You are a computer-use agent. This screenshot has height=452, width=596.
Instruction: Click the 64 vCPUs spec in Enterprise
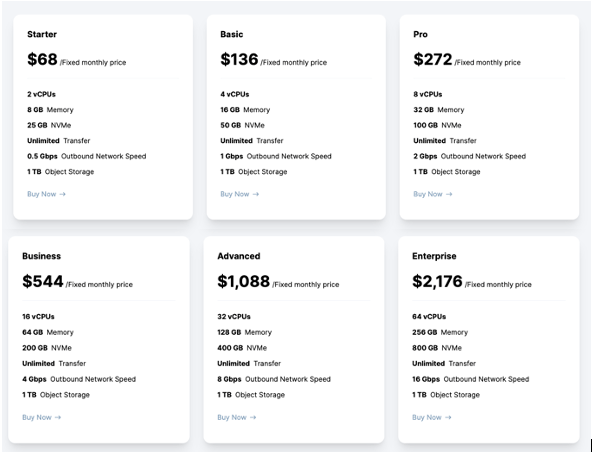coord(429,316)
